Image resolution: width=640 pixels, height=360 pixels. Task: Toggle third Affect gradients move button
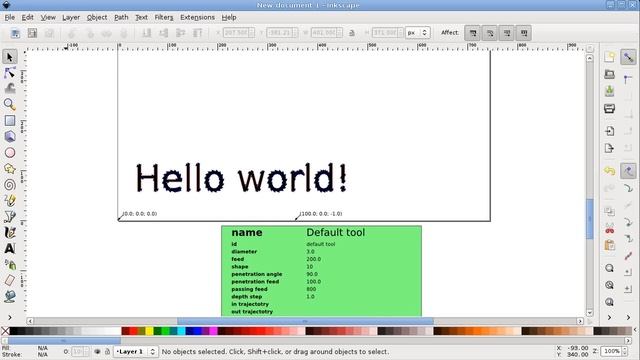(x=507, y=33)
